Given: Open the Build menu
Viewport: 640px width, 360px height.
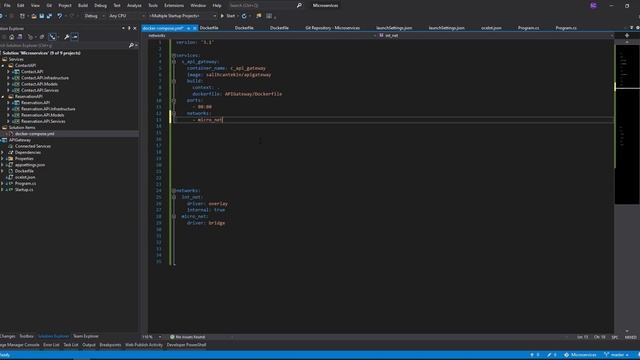Looking at the screenshot, I should tap(83, 5).
